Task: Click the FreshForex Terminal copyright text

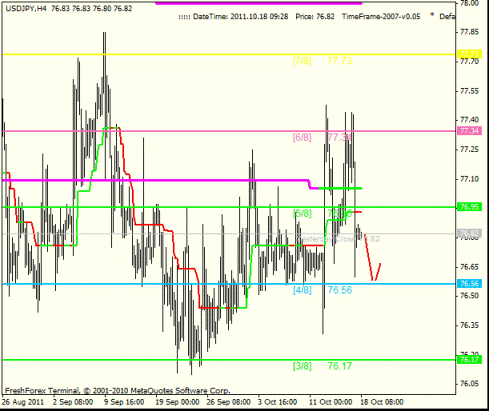Action: click(117, 391)
